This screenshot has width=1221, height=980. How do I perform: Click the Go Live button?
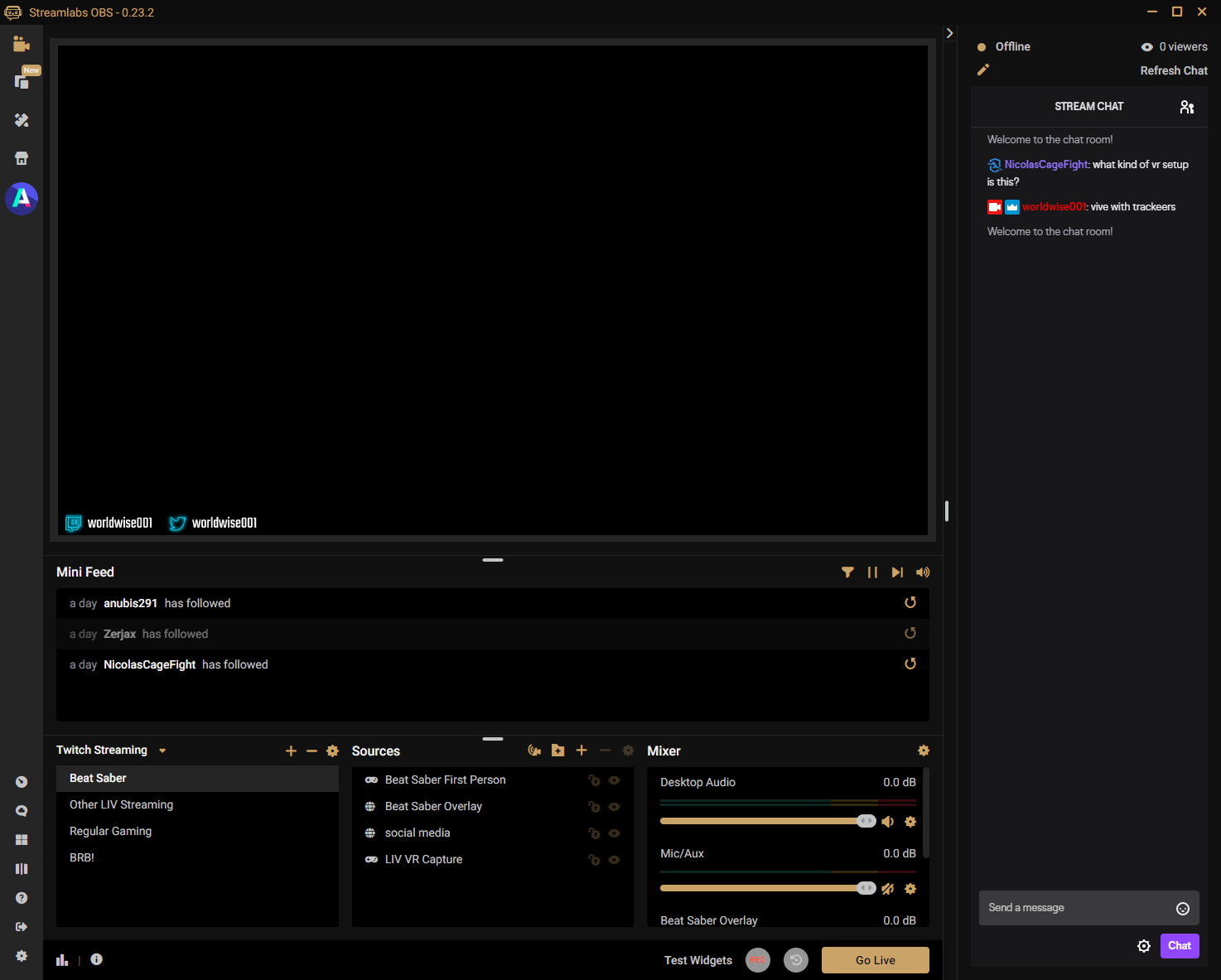point(876,960)
